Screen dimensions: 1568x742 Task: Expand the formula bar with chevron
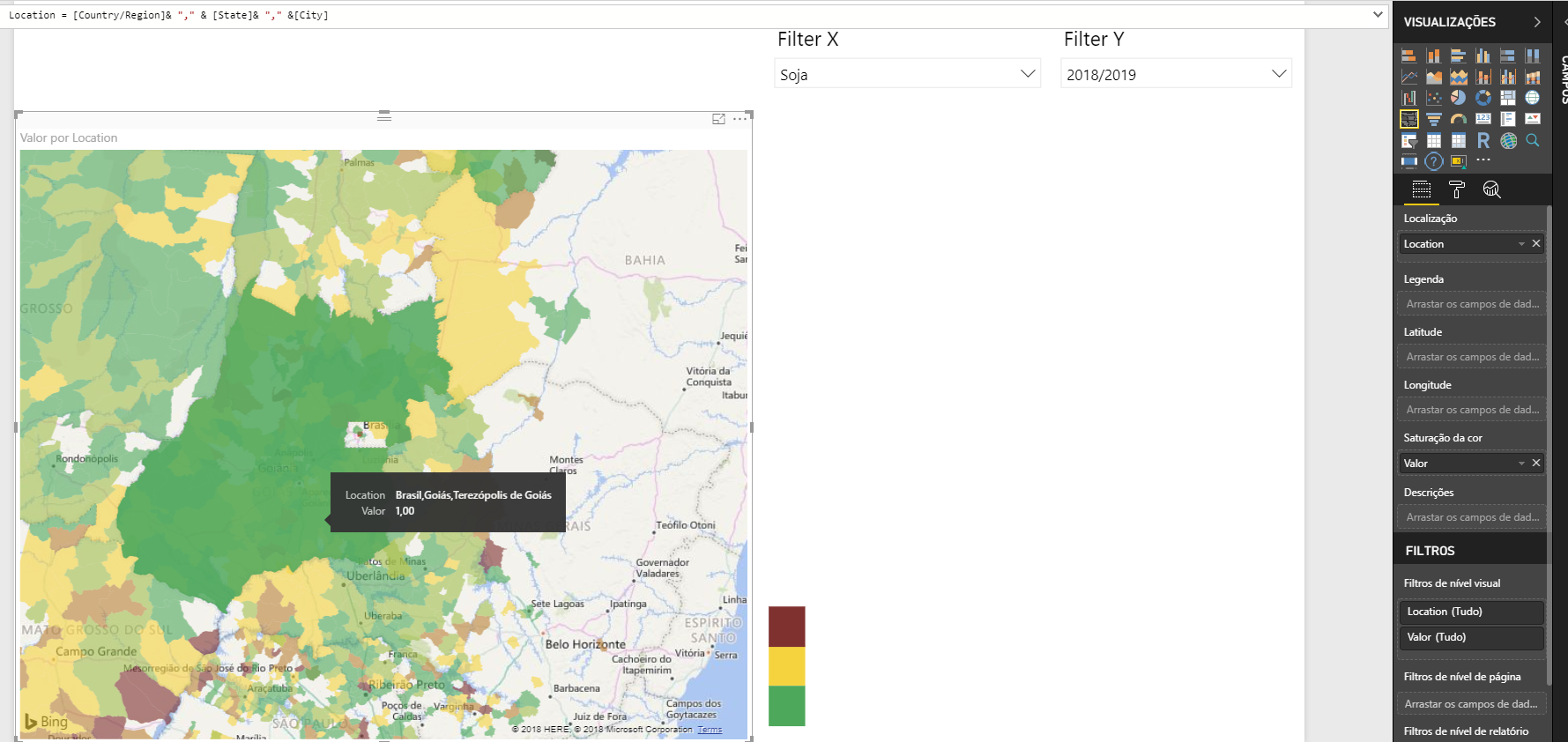coord(1378,15)
